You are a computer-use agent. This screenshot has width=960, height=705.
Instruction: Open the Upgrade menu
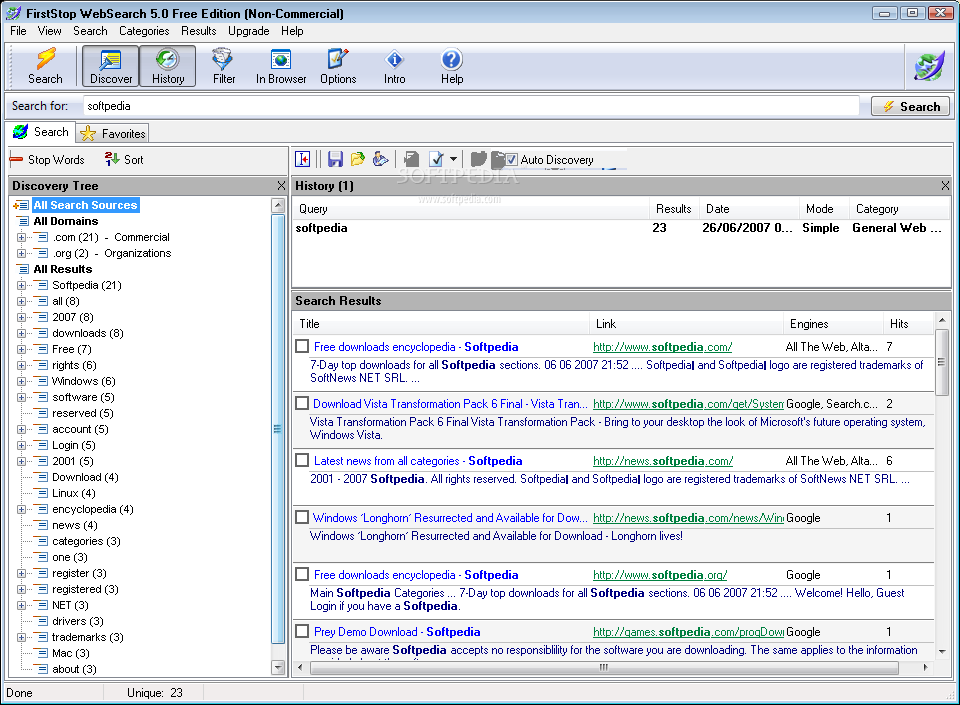(249, 31)
